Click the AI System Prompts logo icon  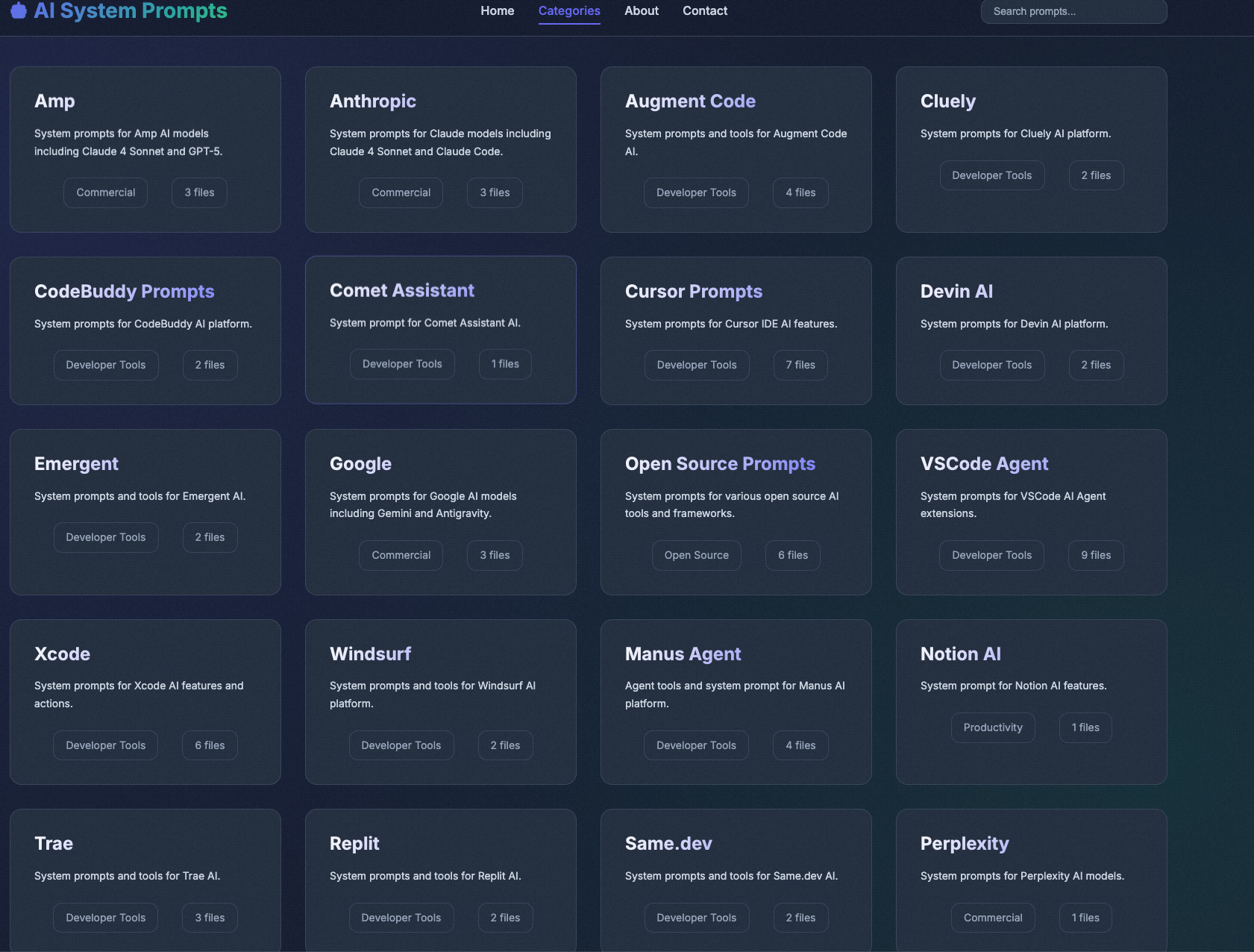18,10
